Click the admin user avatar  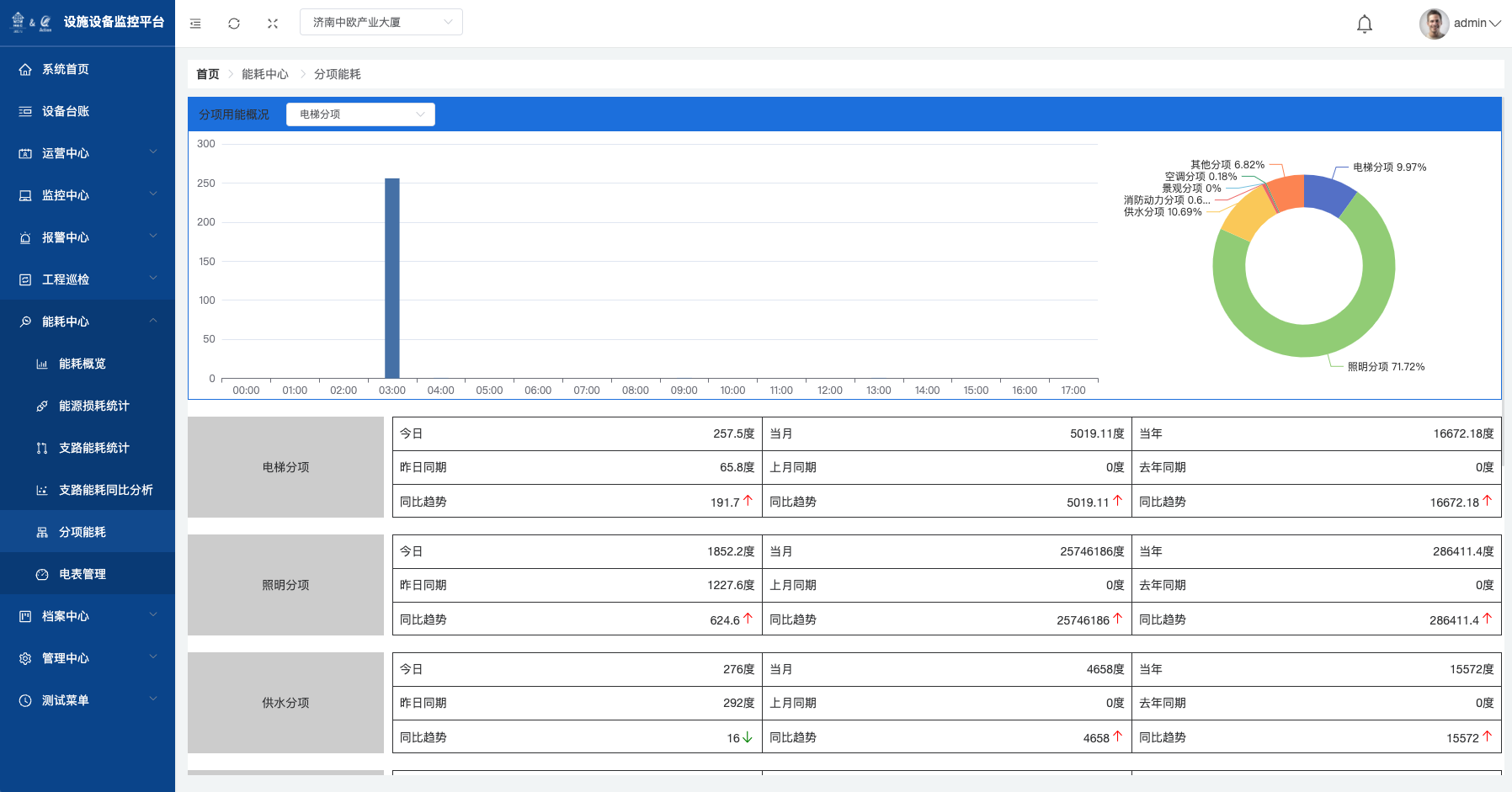1434,24
